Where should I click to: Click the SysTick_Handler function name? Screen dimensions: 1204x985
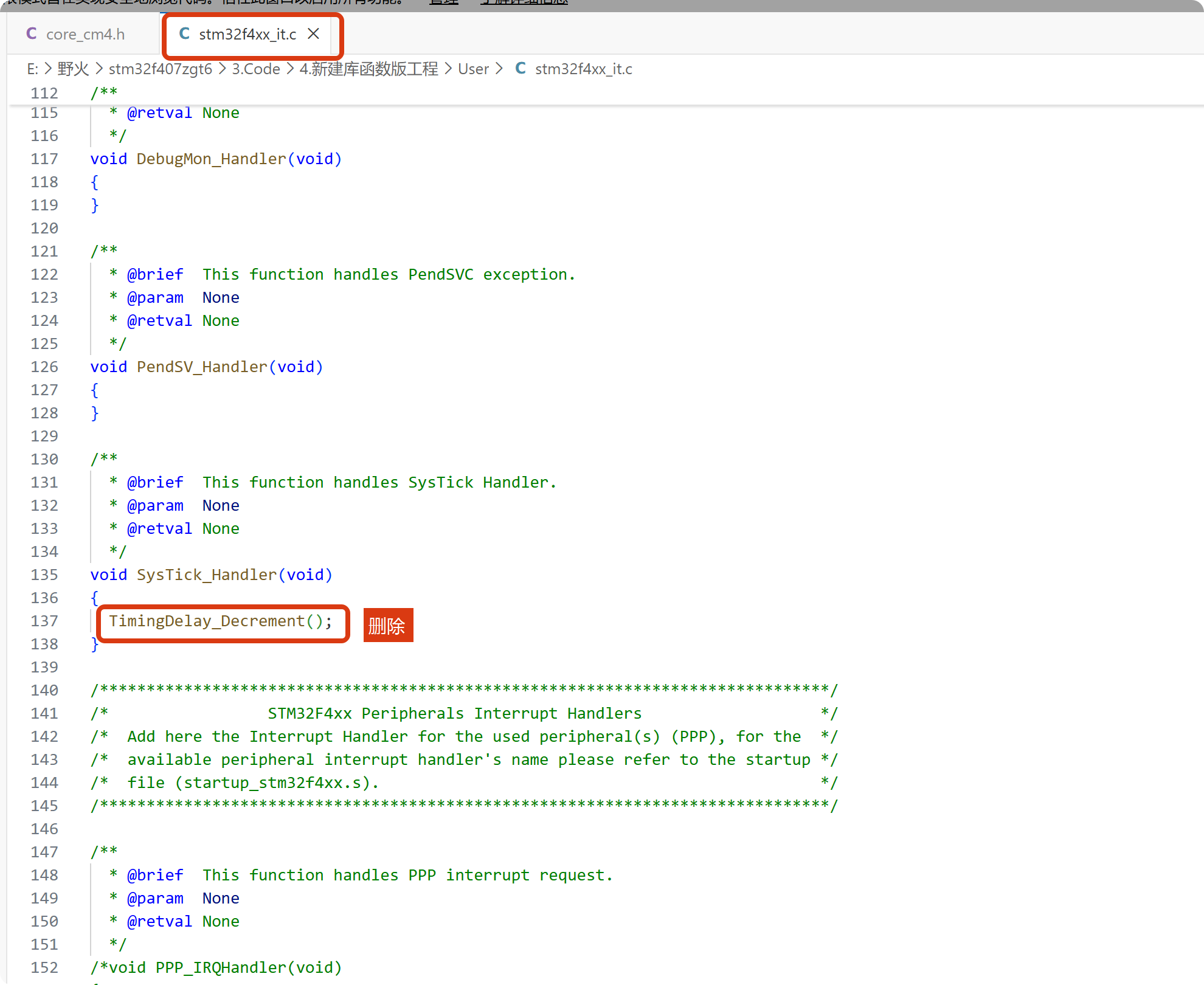[x=207, y=575]
